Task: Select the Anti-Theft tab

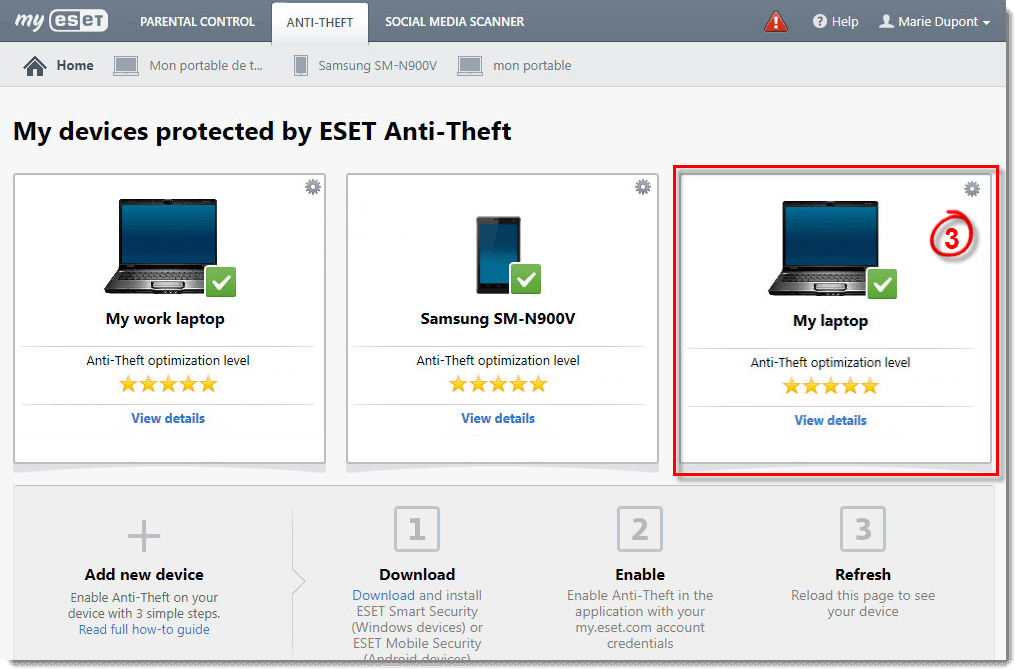Action: (x=320, y=23)
